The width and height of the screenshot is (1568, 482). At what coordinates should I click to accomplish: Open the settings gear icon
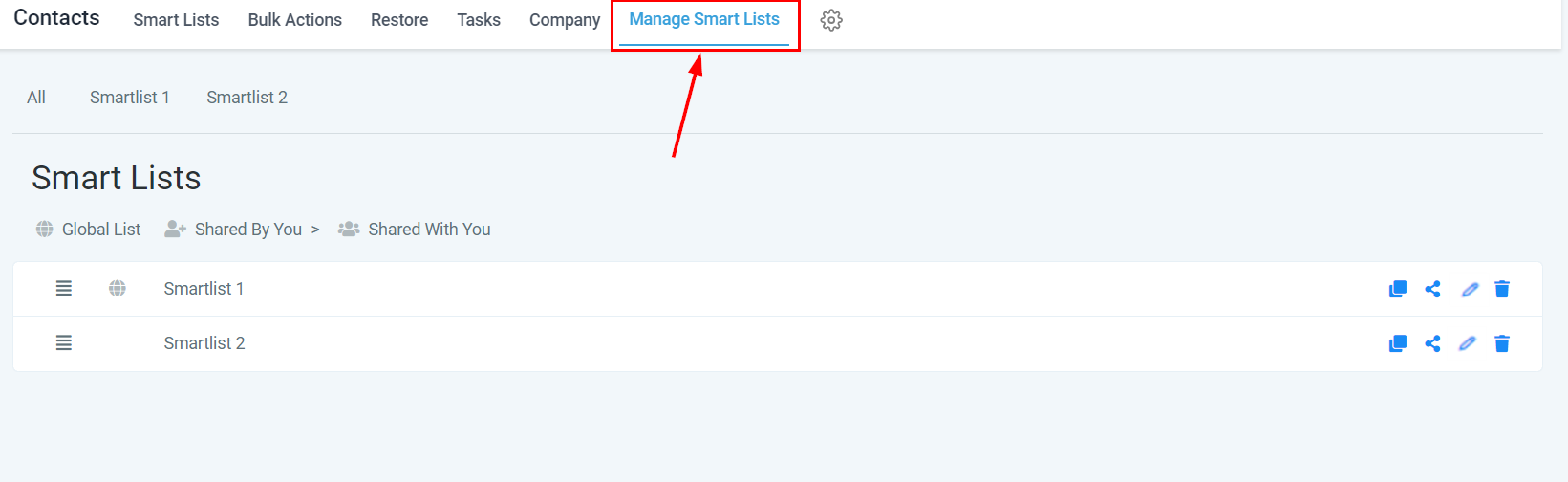tap(831, 20)
